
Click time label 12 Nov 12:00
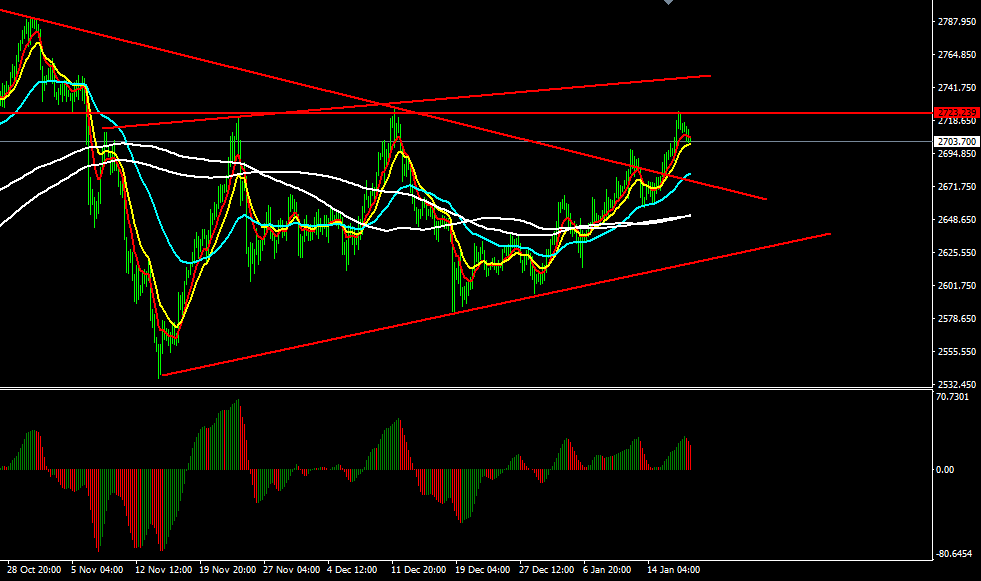click(x=163, y=570)
